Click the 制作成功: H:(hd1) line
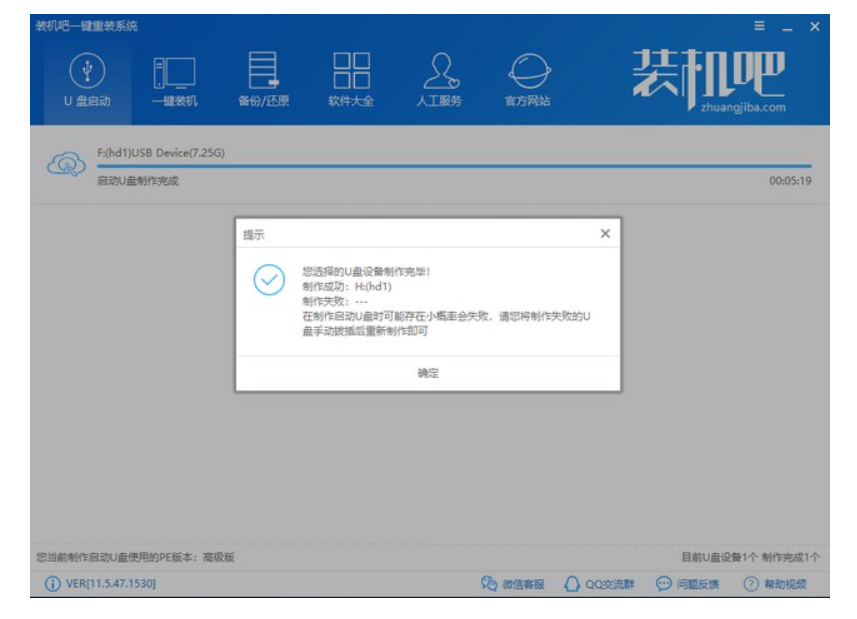The image size is (857, 619). pyautogui.click(x=347, y=286)
